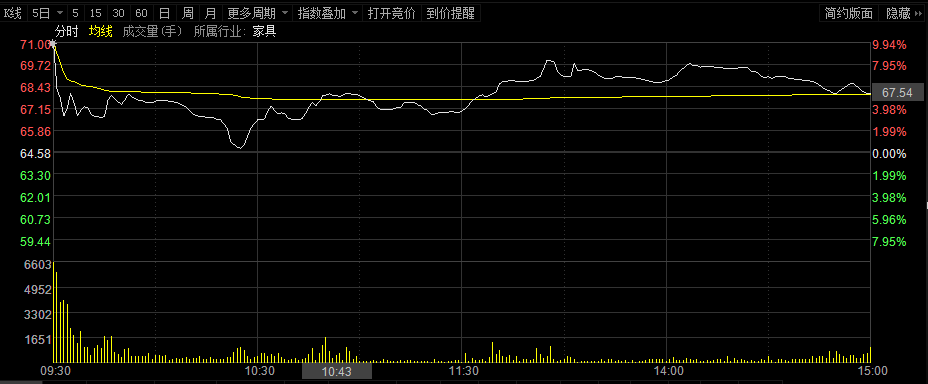This screenshot has width=928, height=384.
Task: Click the 65.86 price axis label
Action: 35,131
